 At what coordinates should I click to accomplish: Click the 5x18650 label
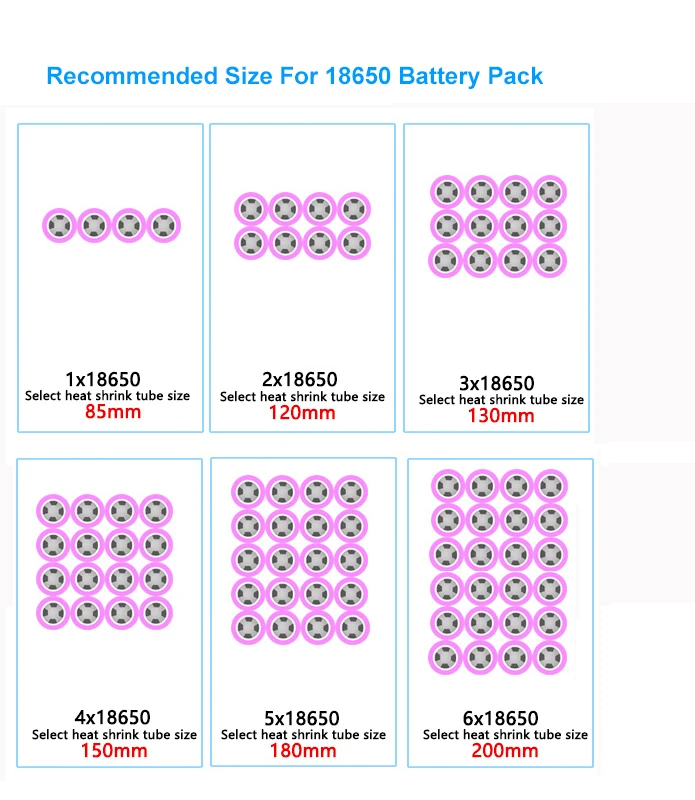pos(302,719)
